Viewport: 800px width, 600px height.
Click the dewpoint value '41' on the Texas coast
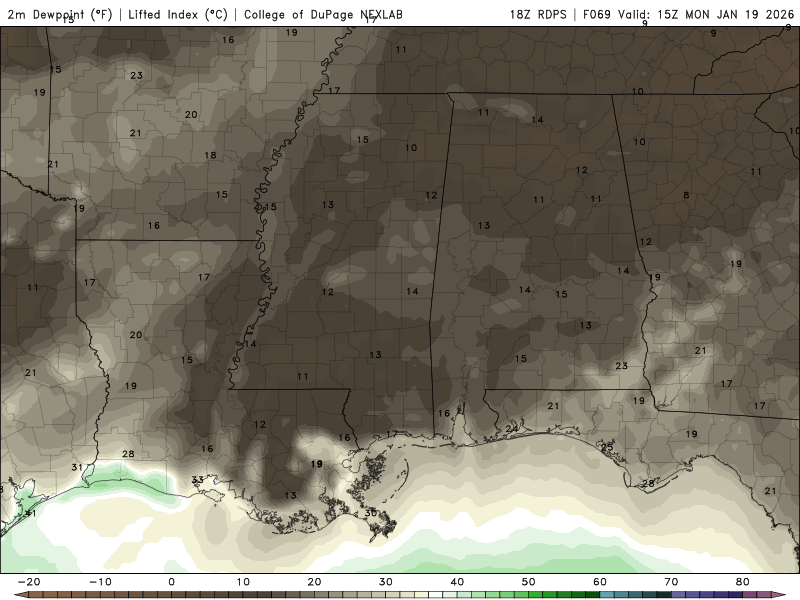pos(31,513)
